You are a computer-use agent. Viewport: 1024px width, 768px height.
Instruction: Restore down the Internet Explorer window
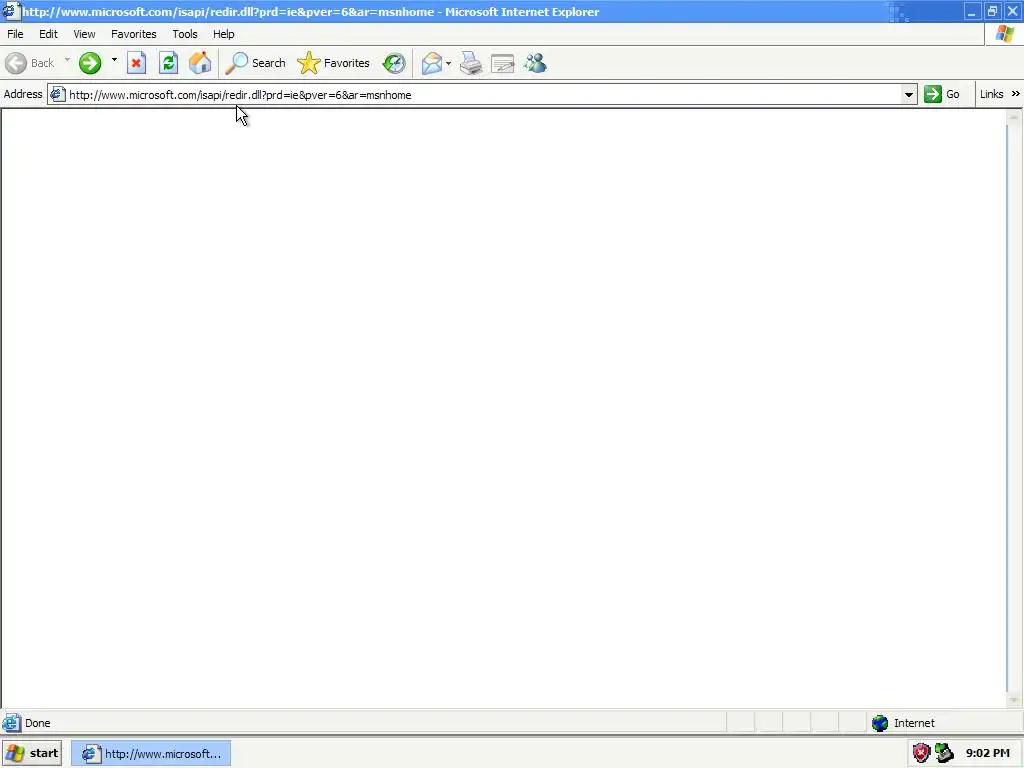coord(992,11)
